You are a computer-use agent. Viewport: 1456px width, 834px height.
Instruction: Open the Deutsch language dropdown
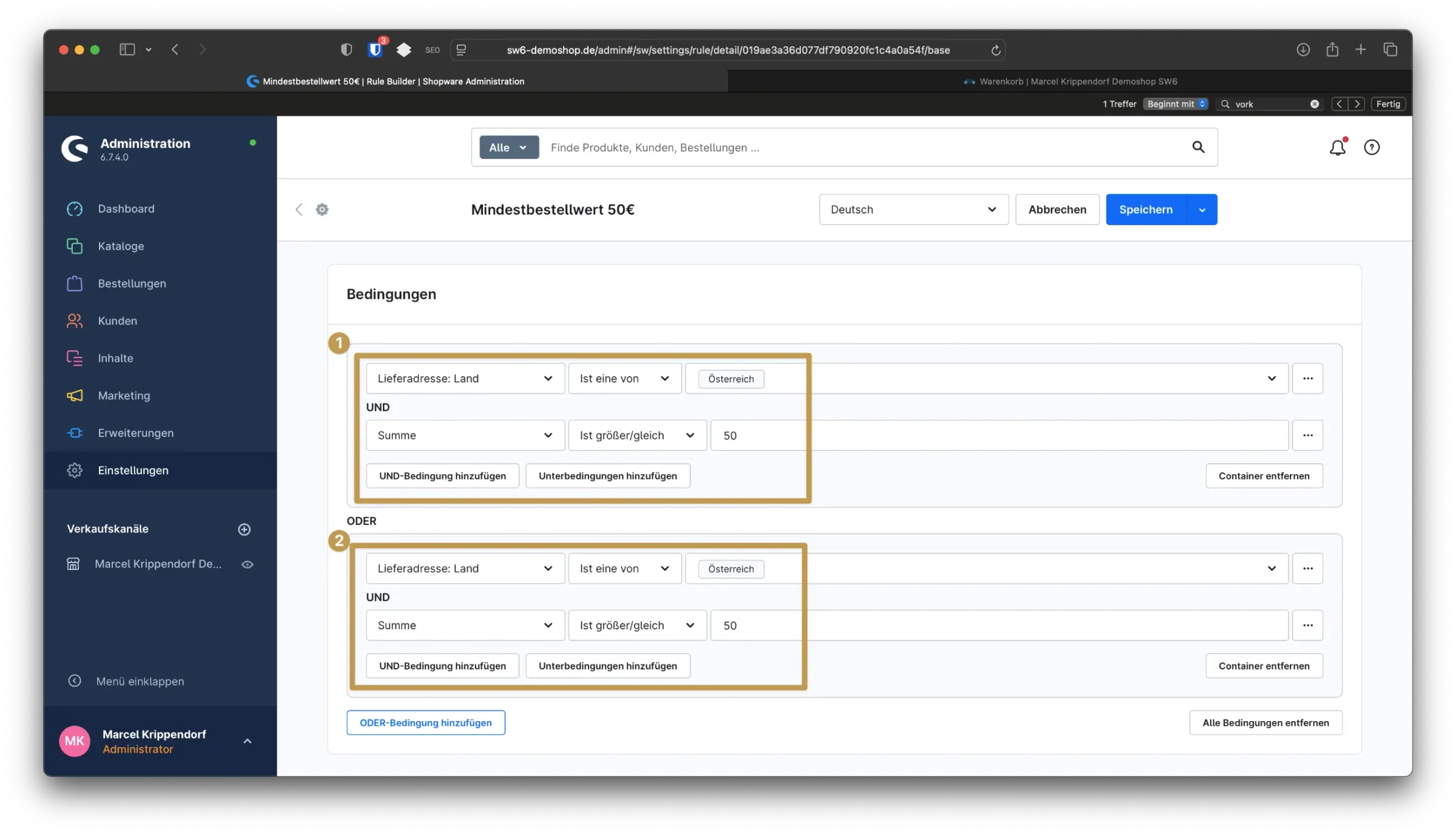click(913, 209)
